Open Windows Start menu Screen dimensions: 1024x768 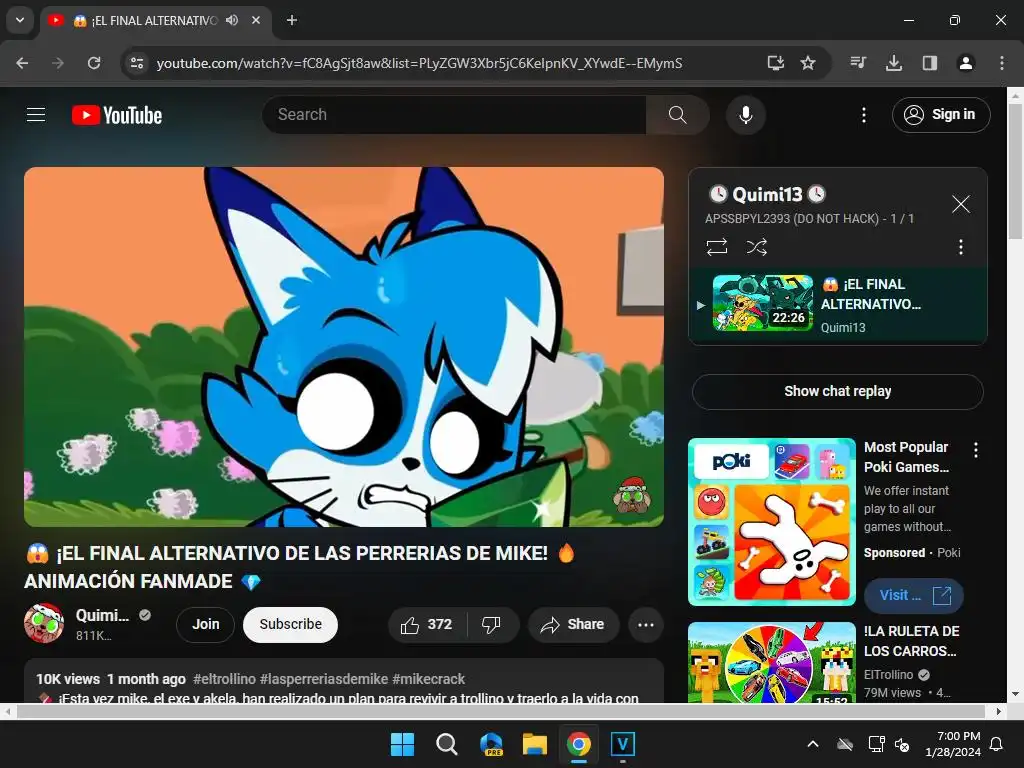point(402,744)
